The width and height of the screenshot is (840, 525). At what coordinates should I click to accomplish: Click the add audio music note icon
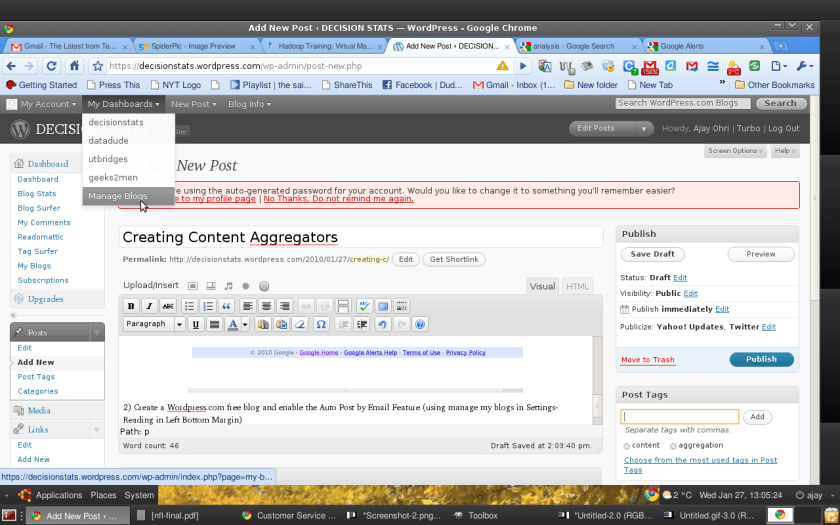[x=228, y=286]
